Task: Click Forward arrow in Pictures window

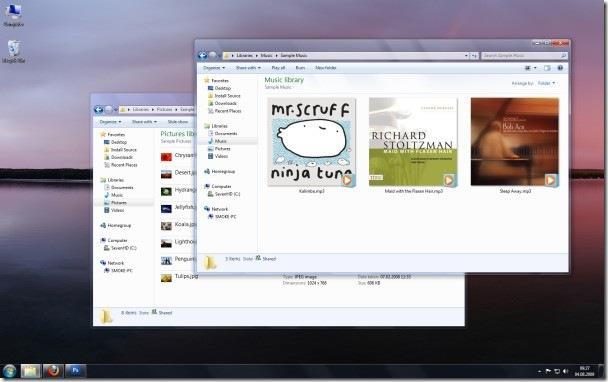Action: pos(109,110)
